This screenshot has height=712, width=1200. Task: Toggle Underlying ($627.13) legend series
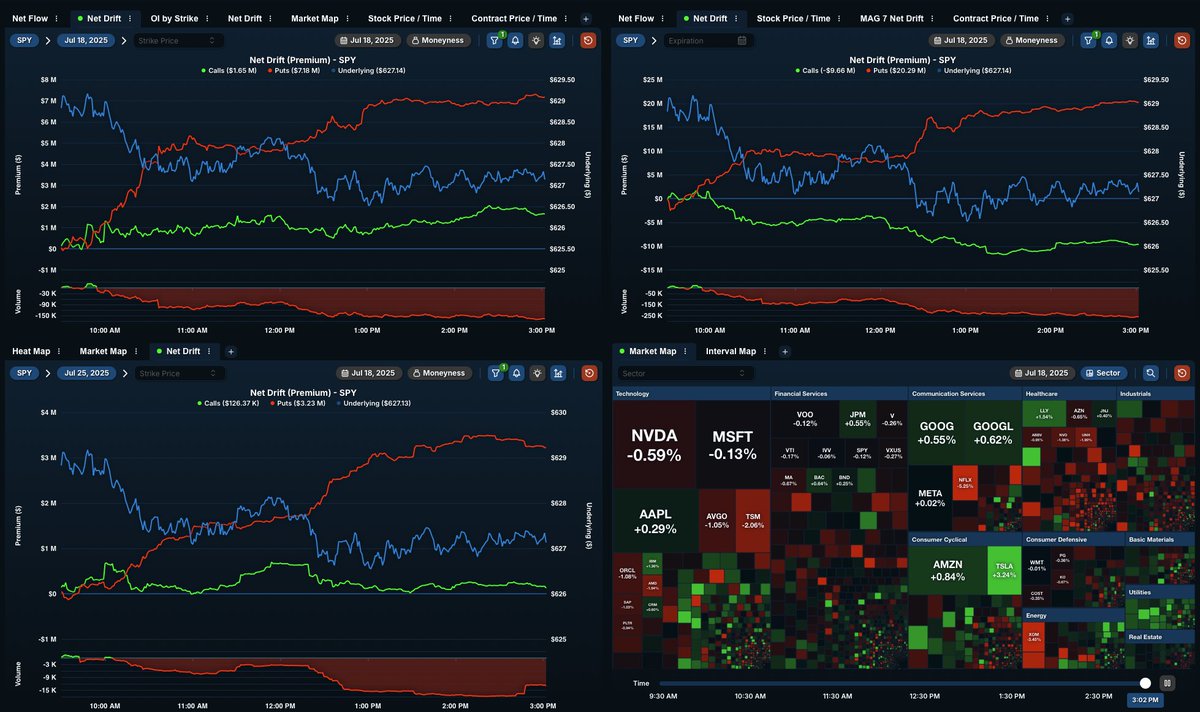click(371, 403)
